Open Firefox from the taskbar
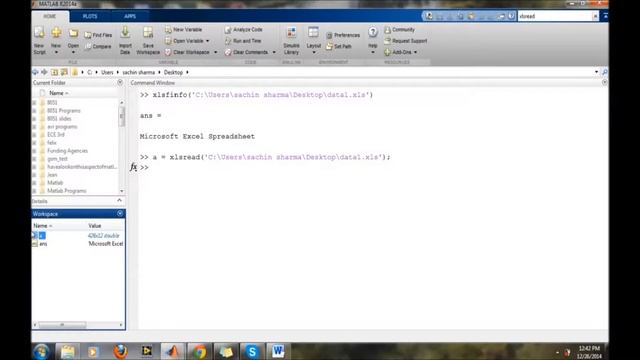This screenshot has width=640, height=360. (x=120, y=351)
